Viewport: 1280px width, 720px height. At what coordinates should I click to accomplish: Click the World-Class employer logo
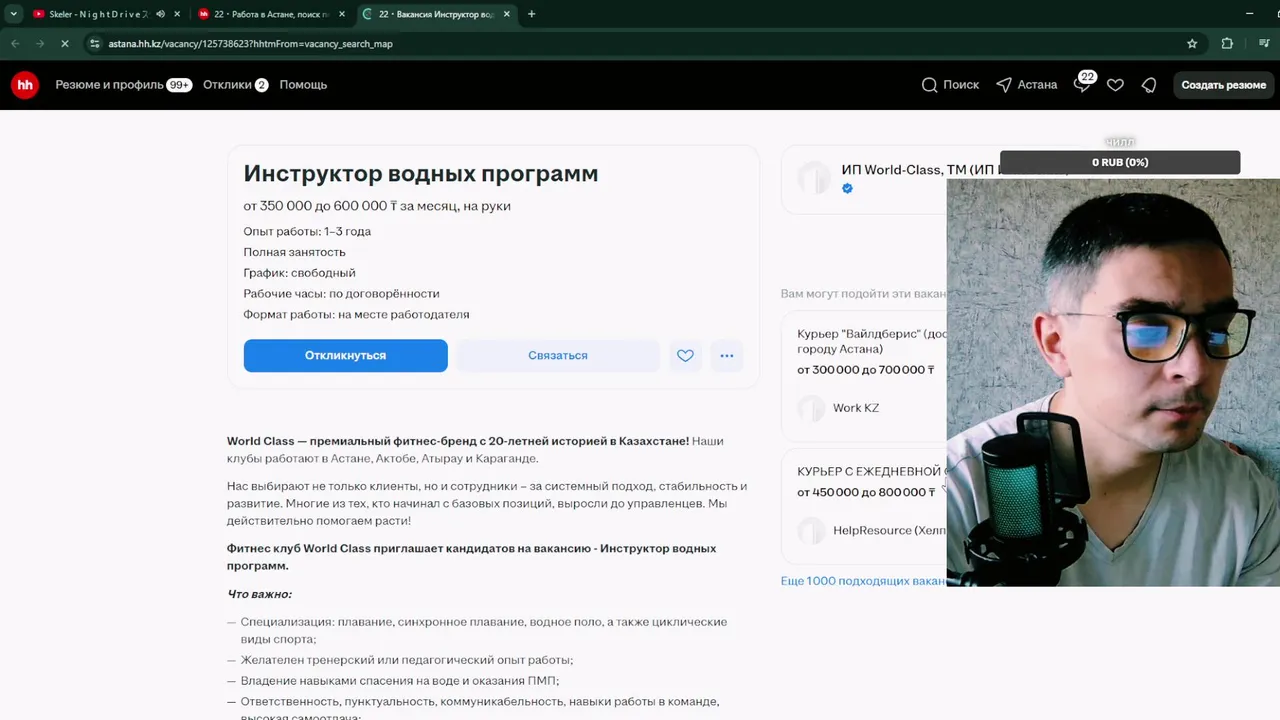pos(813,178)
